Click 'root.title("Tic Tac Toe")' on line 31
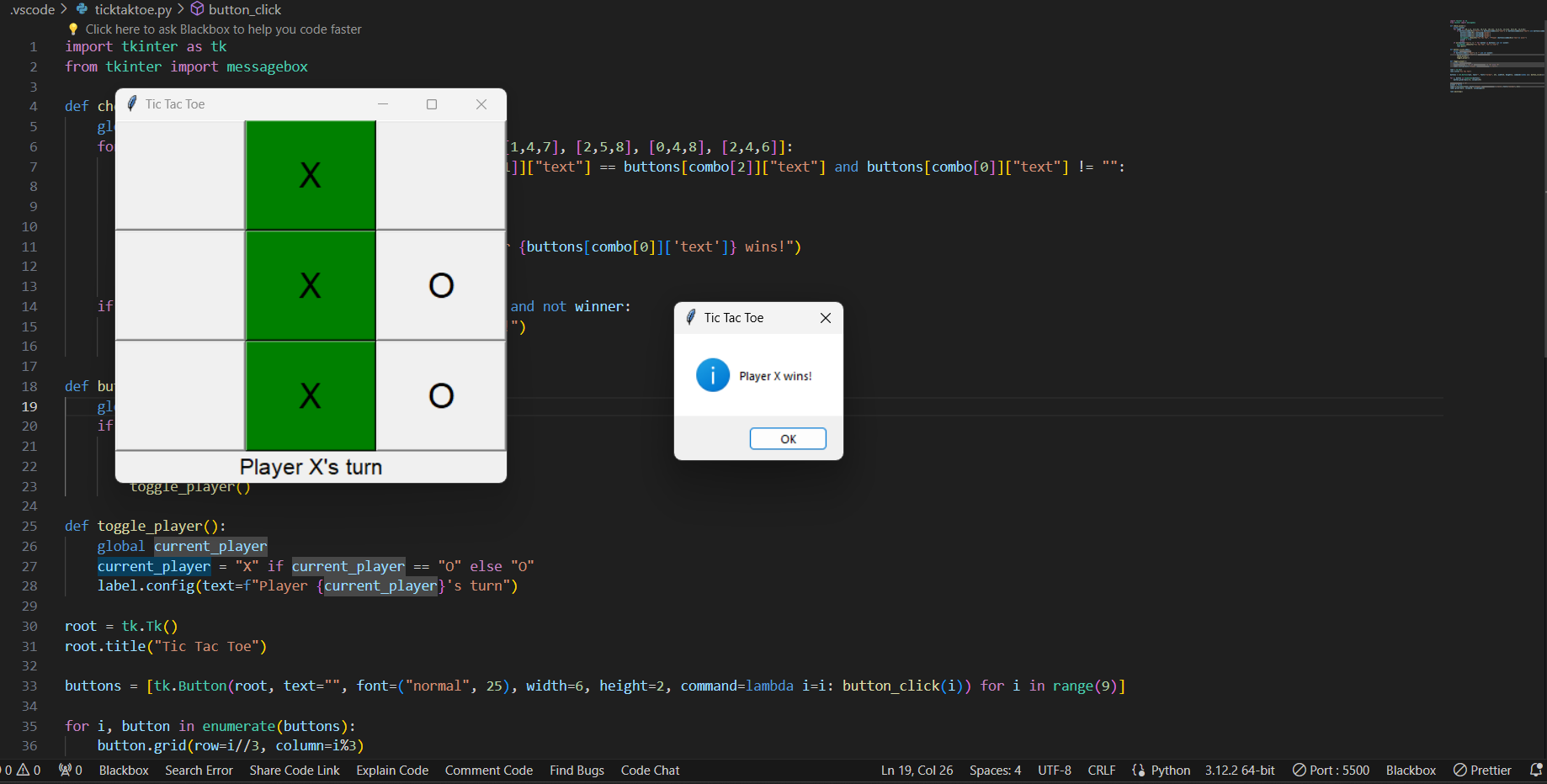The image size is (1547, 784). click(x=166, y=646)
